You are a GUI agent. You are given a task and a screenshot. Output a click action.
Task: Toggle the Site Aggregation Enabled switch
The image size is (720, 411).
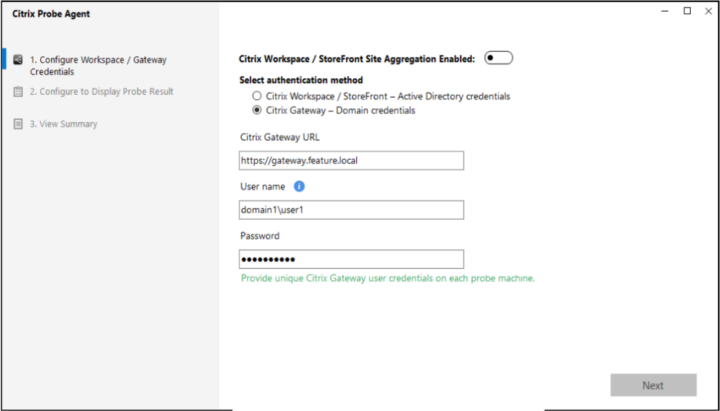pyautogui.click(x=498, y=58)
